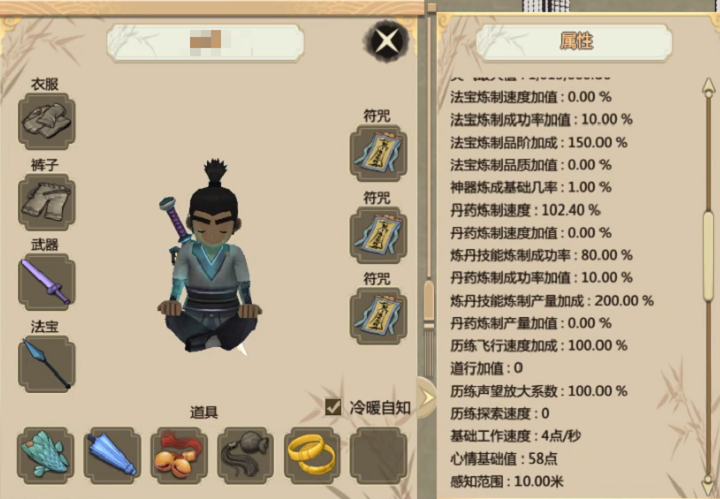Click the bottom 符咒 talisman slot

click(378, 316)
